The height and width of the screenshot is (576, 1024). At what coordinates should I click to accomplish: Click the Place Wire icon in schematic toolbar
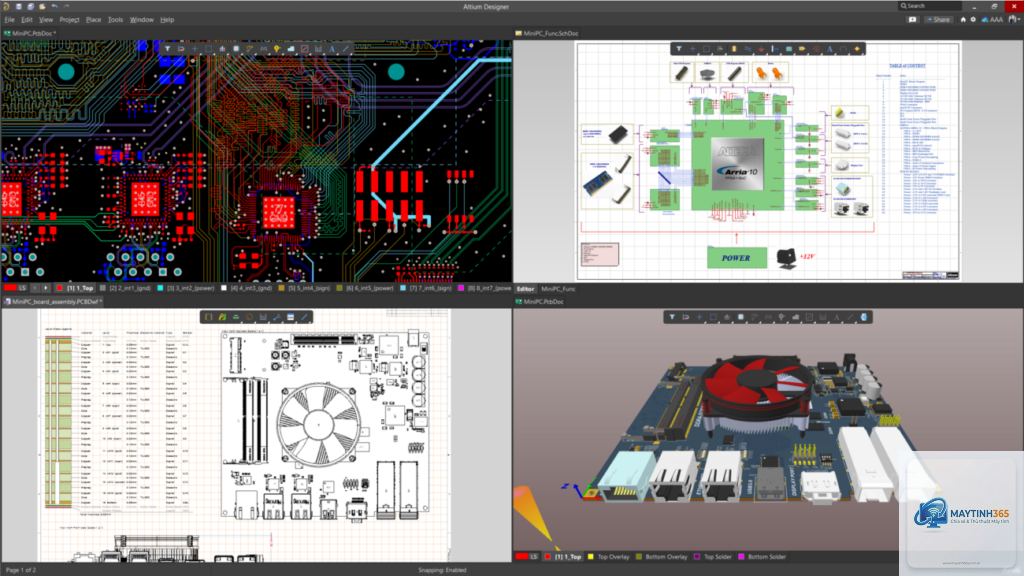(x=747, y=49)
